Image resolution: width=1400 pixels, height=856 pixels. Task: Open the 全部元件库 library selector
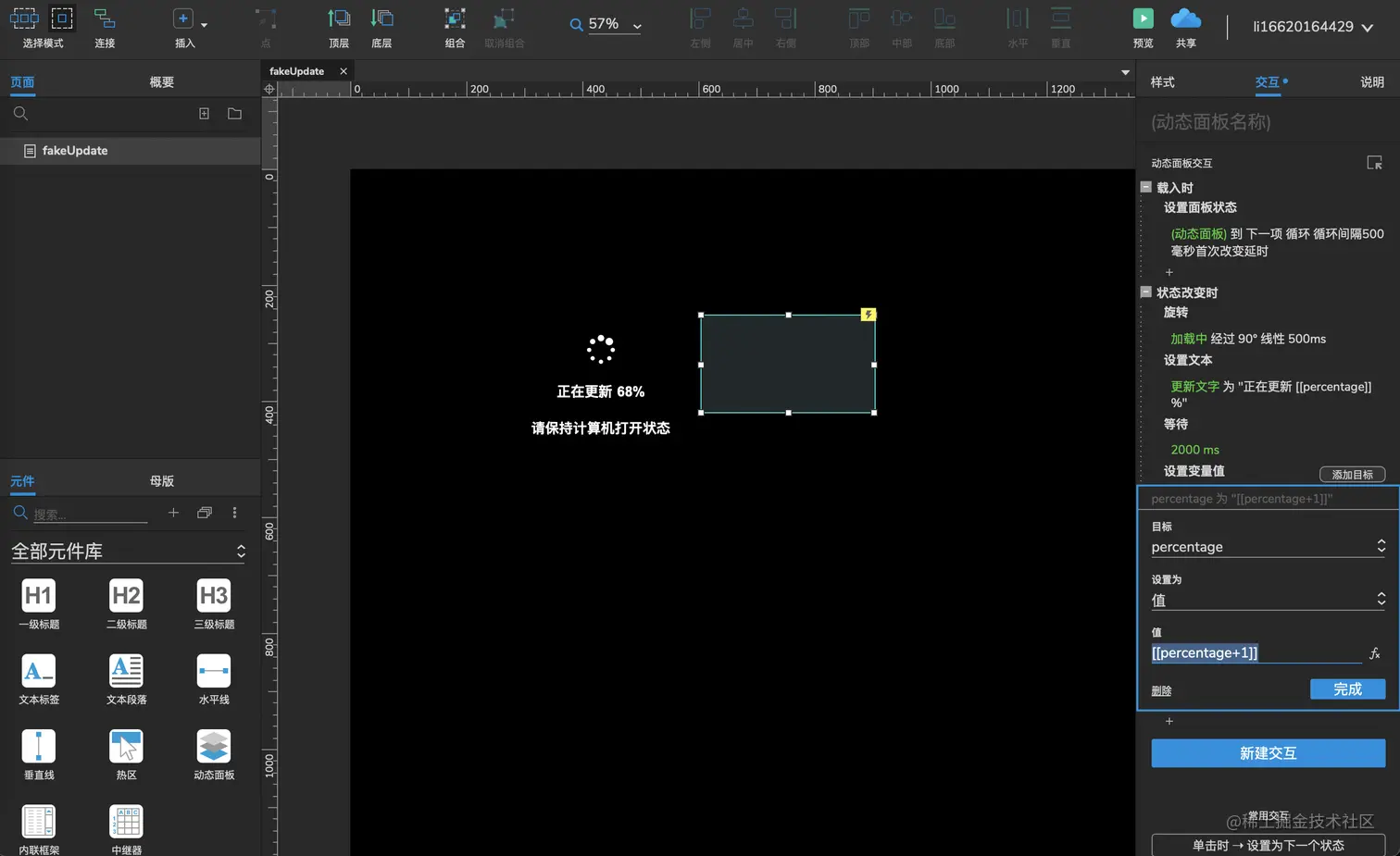point(129,552)
